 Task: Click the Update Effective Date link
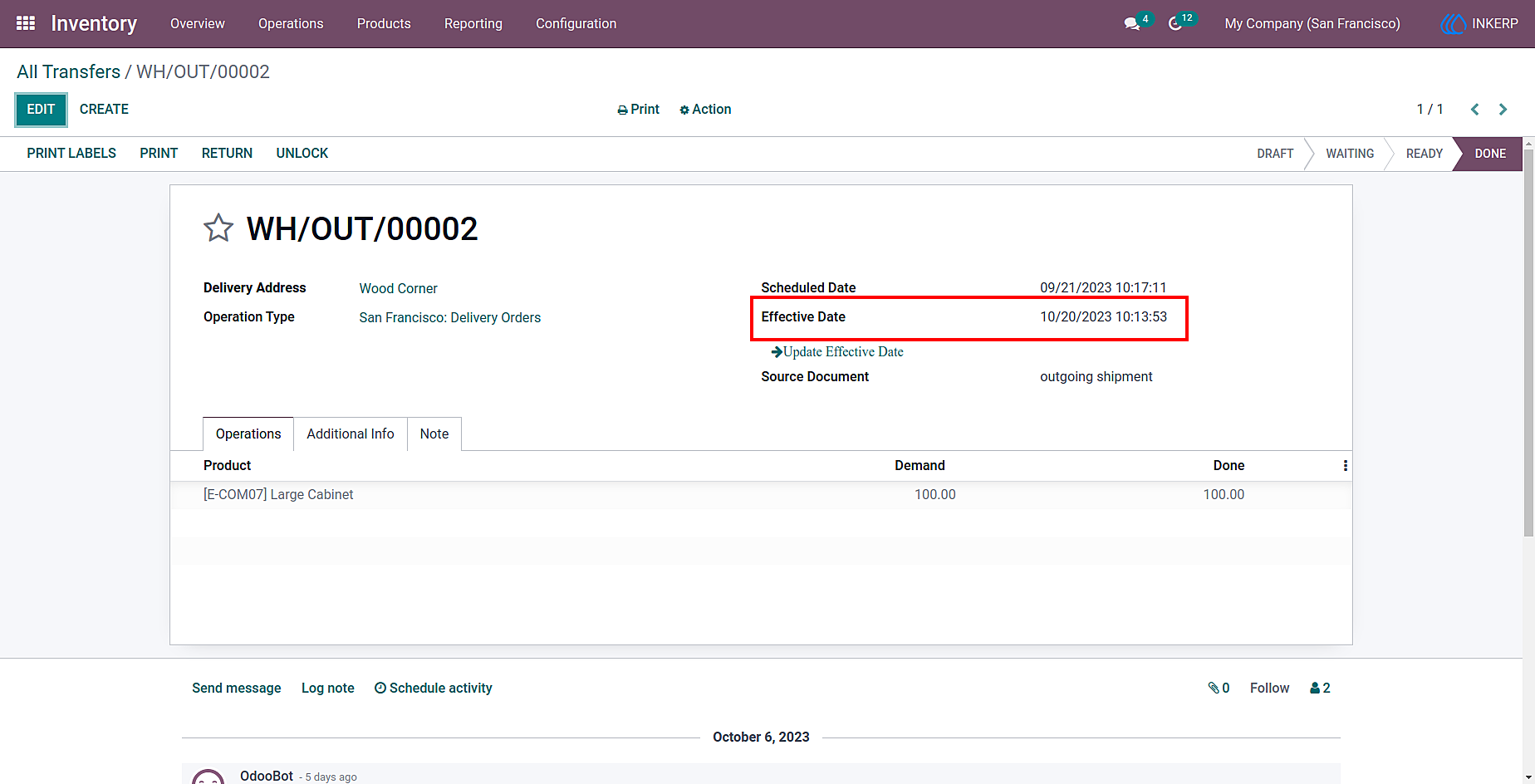(x=837, y=352)
